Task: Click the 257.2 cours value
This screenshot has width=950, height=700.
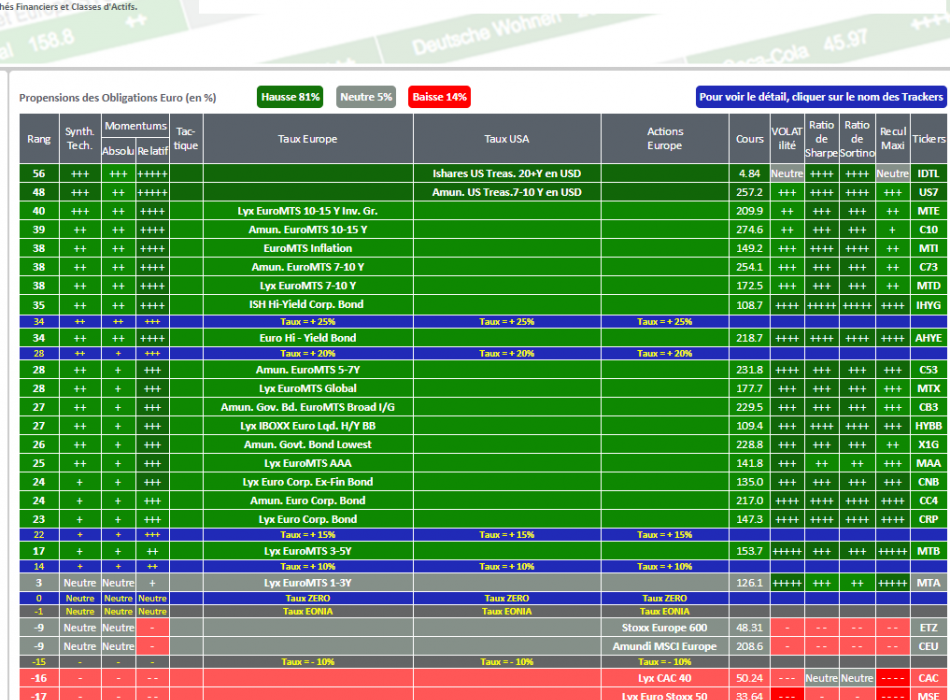Action: pyautogui.click(x=749, y=192)
